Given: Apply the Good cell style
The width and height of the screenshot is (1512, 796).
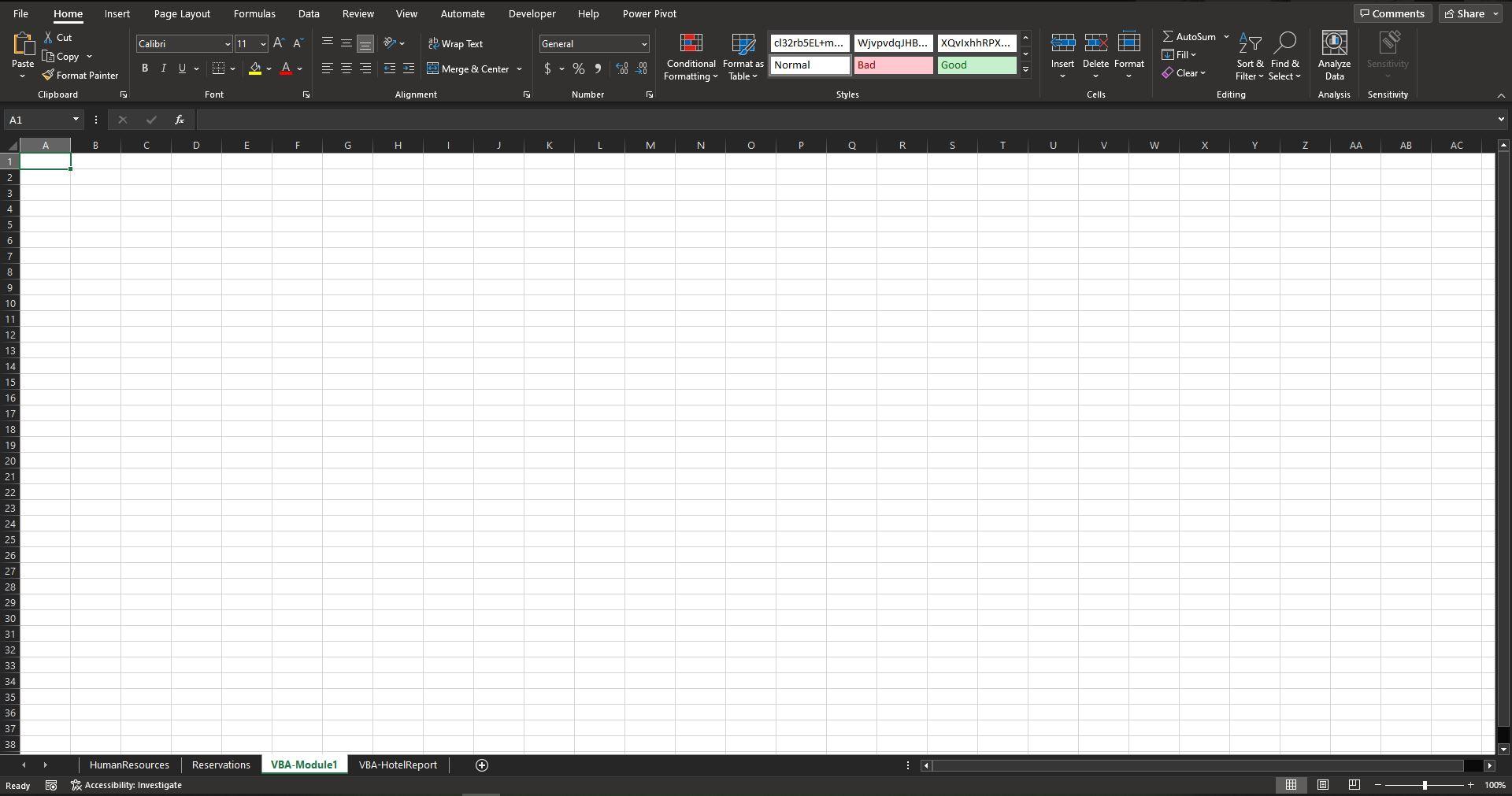Looking at the screenshot, I should tap(976, 65).
